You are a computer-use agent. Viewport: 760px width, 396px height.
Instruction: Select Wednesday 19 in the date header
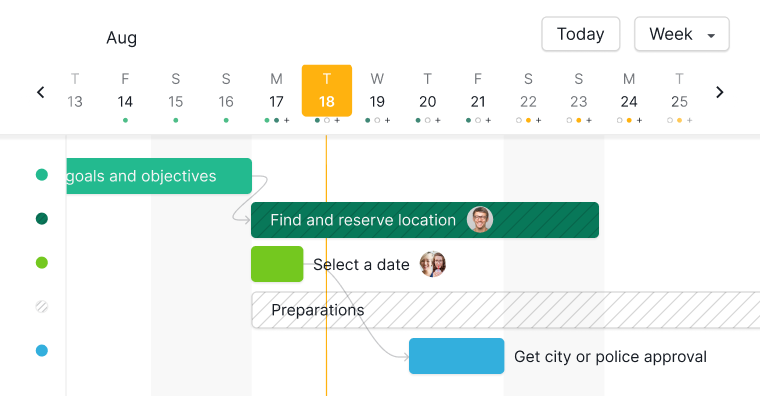pos(377,91)
